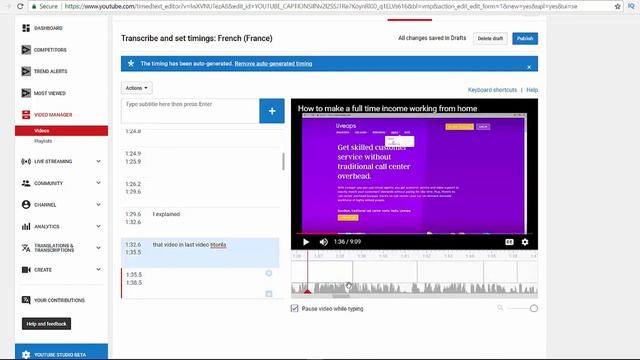640x360 pixels.
Task: Expand the Community section
Action: point(98,183)
